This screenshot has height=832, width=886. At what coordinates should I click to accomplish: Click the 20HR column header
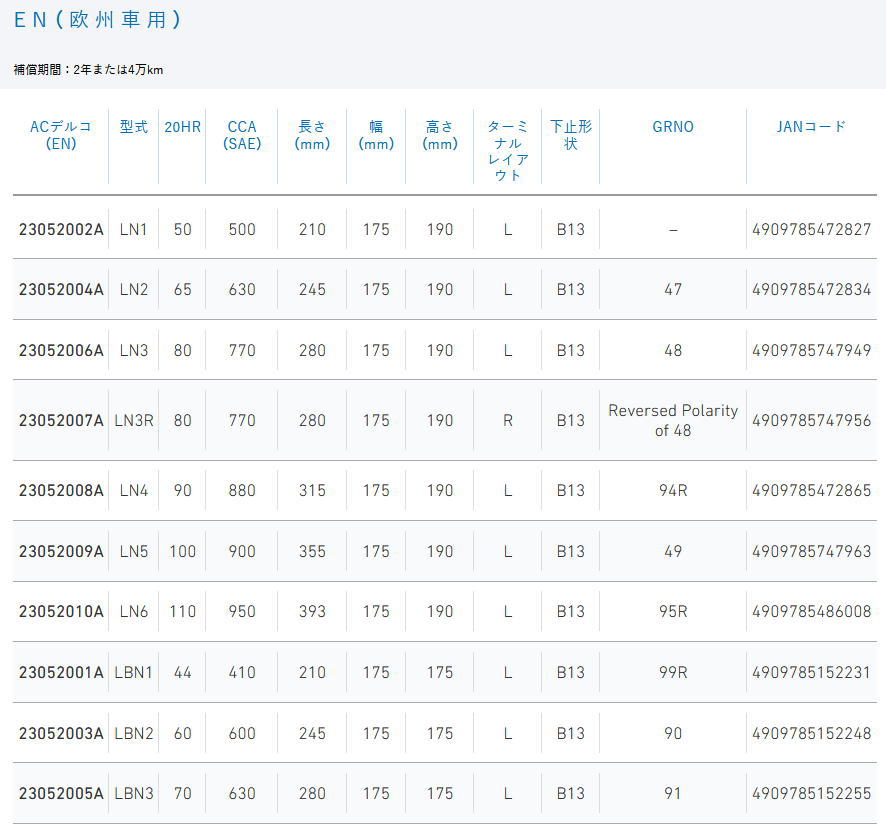[182, 127]
